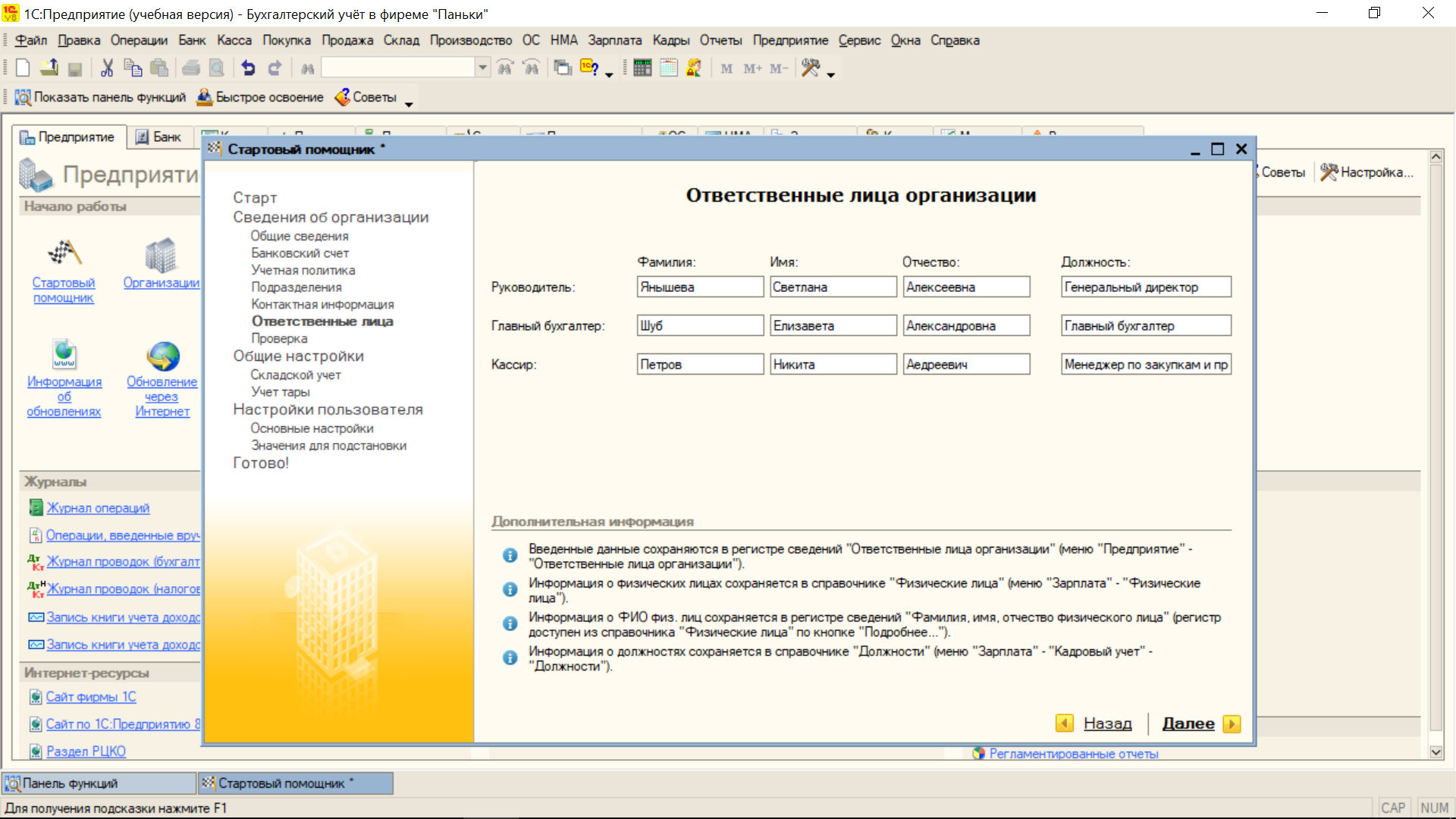Click the Print toolbar icon
This screenshot has width=1456, height=819.
click(191, 68)
